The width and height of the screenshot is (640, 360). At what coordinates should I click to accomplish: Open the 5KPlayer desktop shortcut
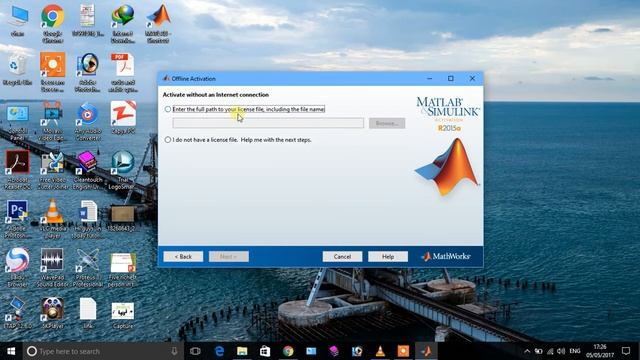[x=53, y=313]
